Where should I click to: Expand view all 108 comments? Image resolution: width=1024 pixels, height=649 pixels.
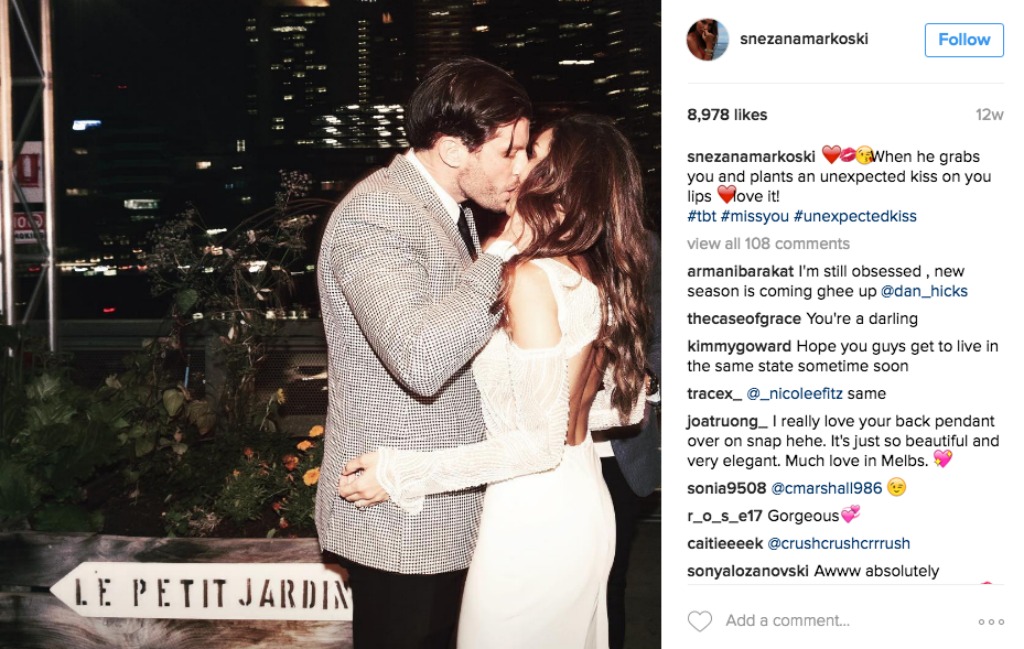click(x=768, y=244)
